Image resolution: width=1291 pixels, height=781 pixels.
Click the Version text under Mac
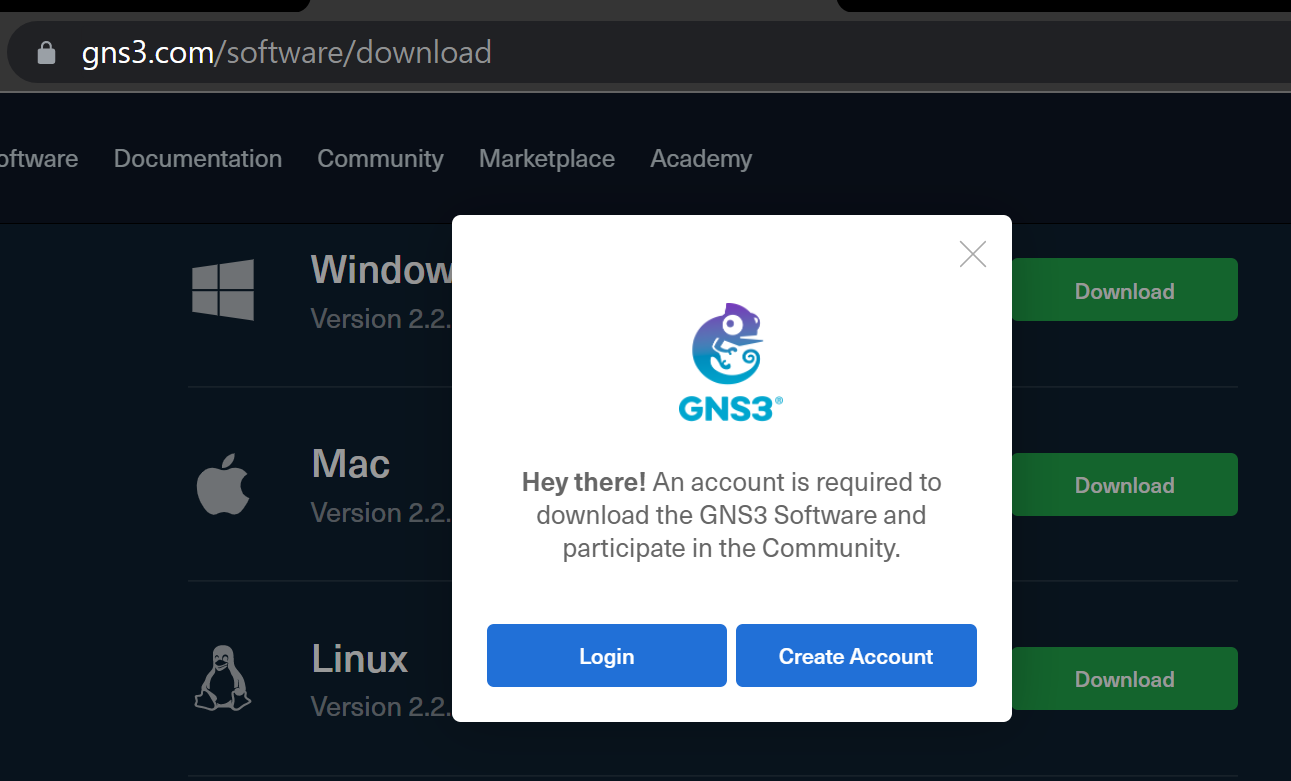click(x=381, y=513)
